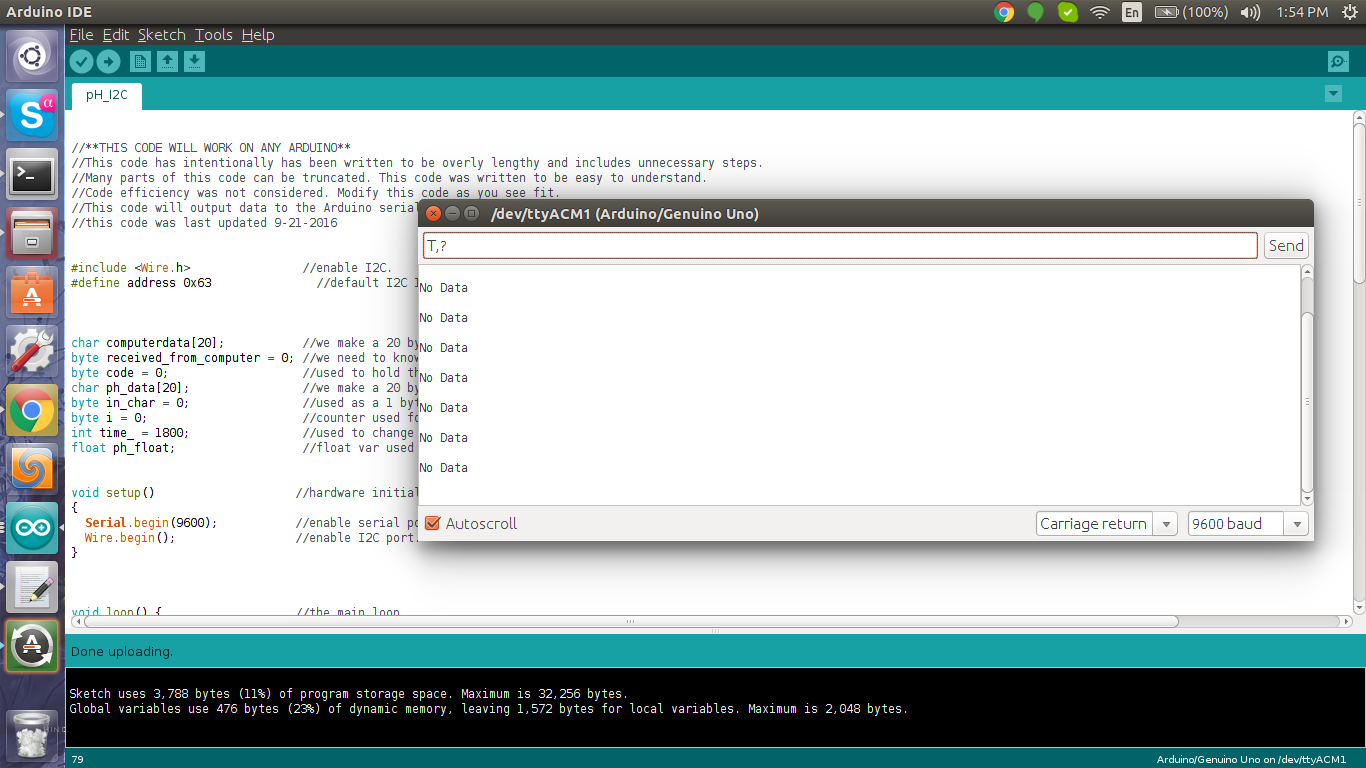Open Software Updater dock icon
Image resolution: width=1366 pixels, height=768 pixels.
pos(32,646)
